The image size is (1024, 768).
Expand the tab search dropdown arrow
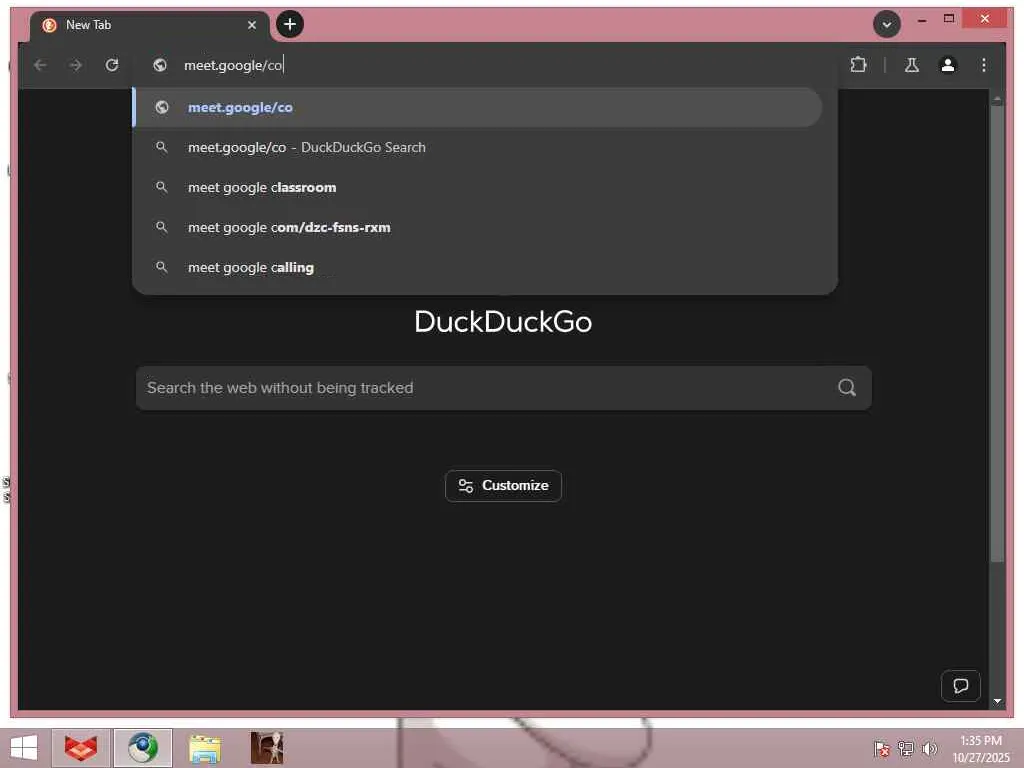pyautogui.click(x=887, y=25)
